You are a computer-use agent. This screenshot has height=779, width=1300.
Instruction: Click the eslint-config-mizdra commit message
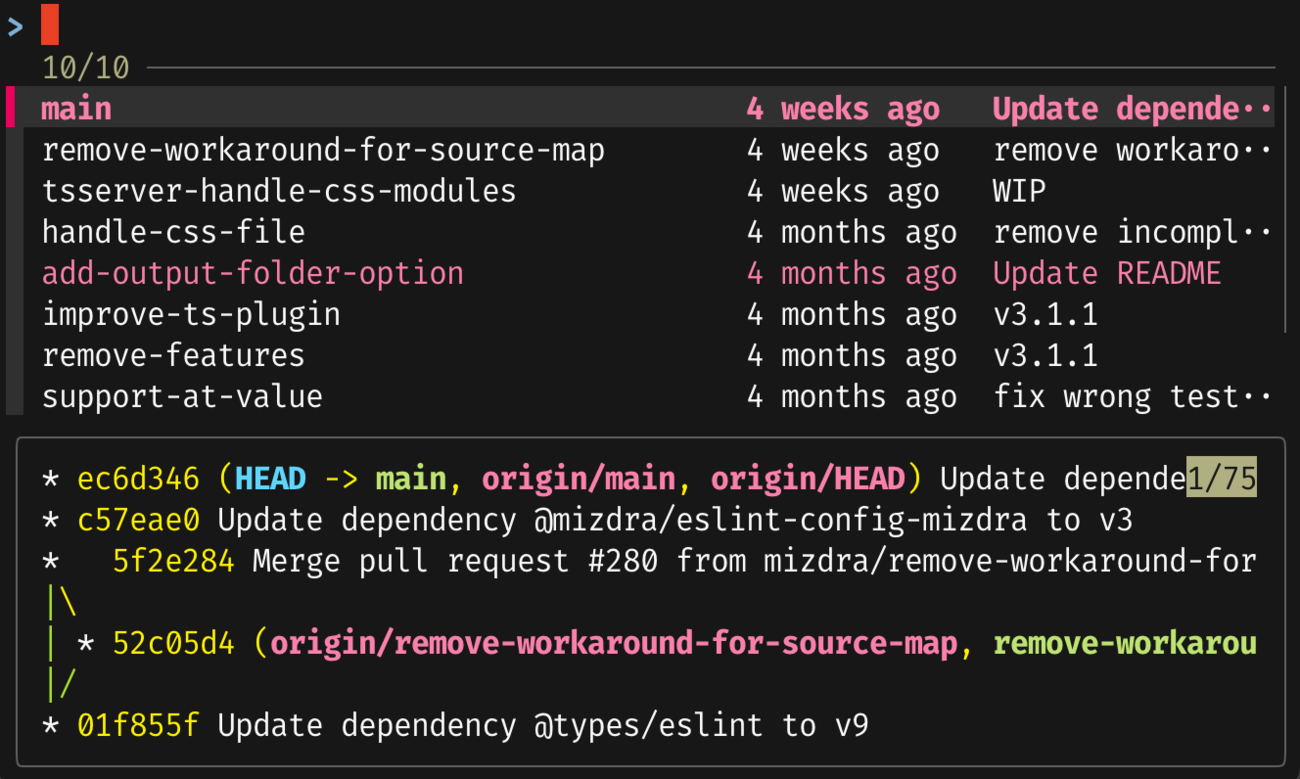tap(675, 520)
